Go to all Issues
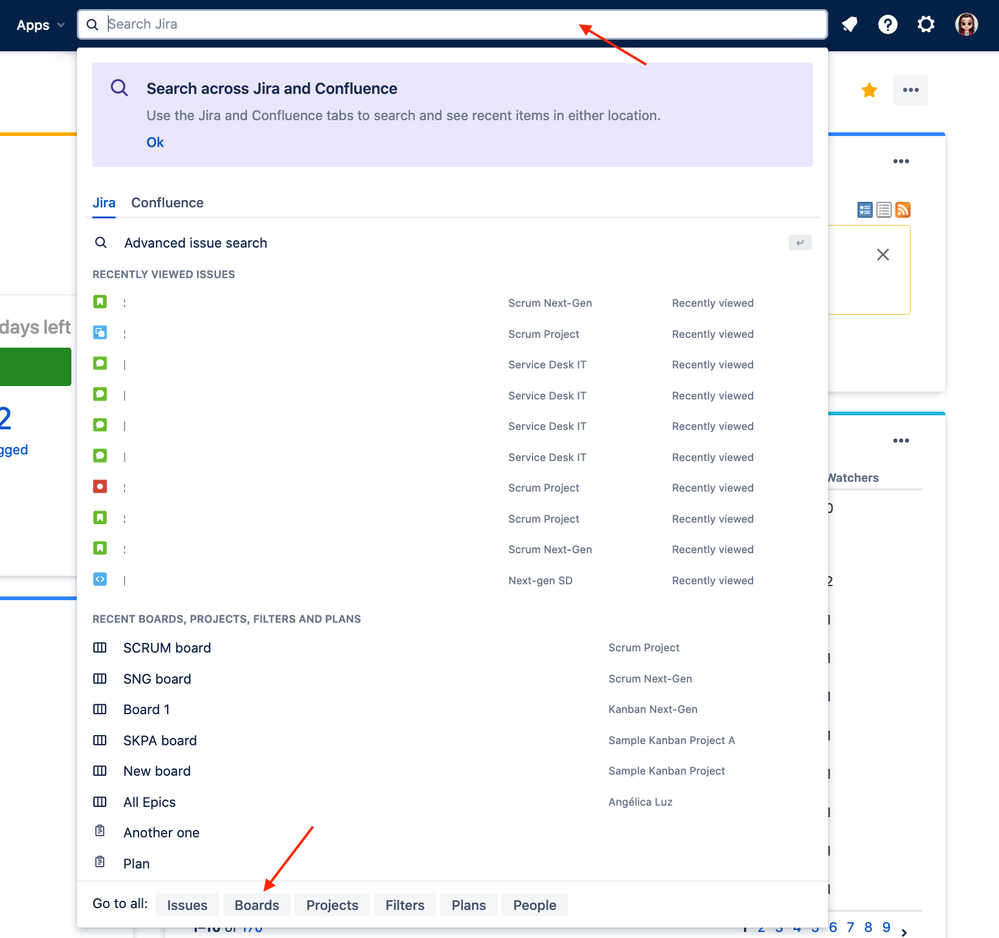This screenshot has height=938, width=999. tap(187, 905)
